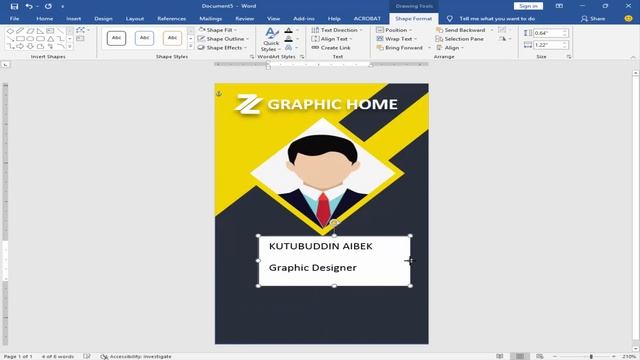The image size is (640, 360).
Task: Open the Align objects dropdown
Action: [x=450, y=48]
